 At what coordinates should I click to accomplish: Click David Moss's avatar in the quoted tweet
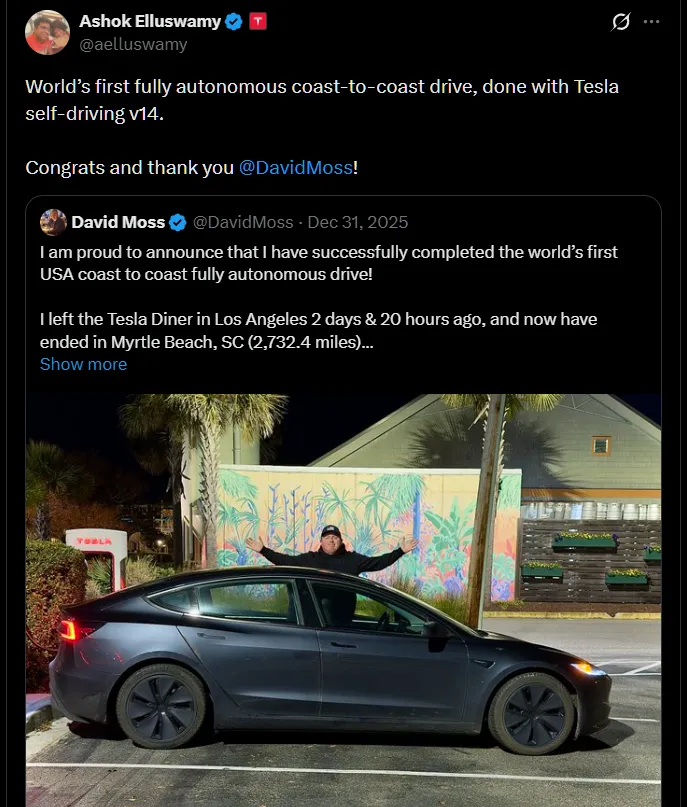[x=52, y=222]
